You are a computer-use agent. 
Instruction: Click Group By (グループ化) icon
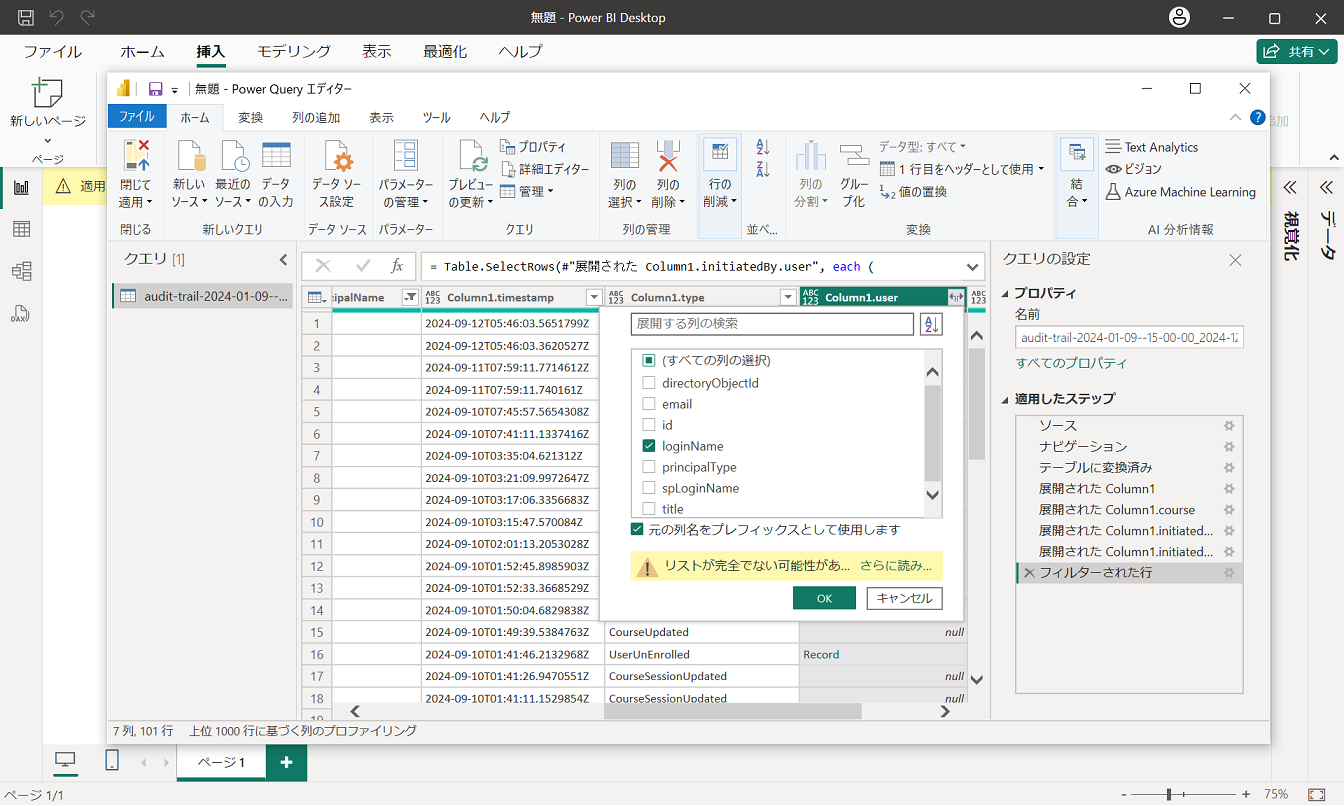coord(854,155)
